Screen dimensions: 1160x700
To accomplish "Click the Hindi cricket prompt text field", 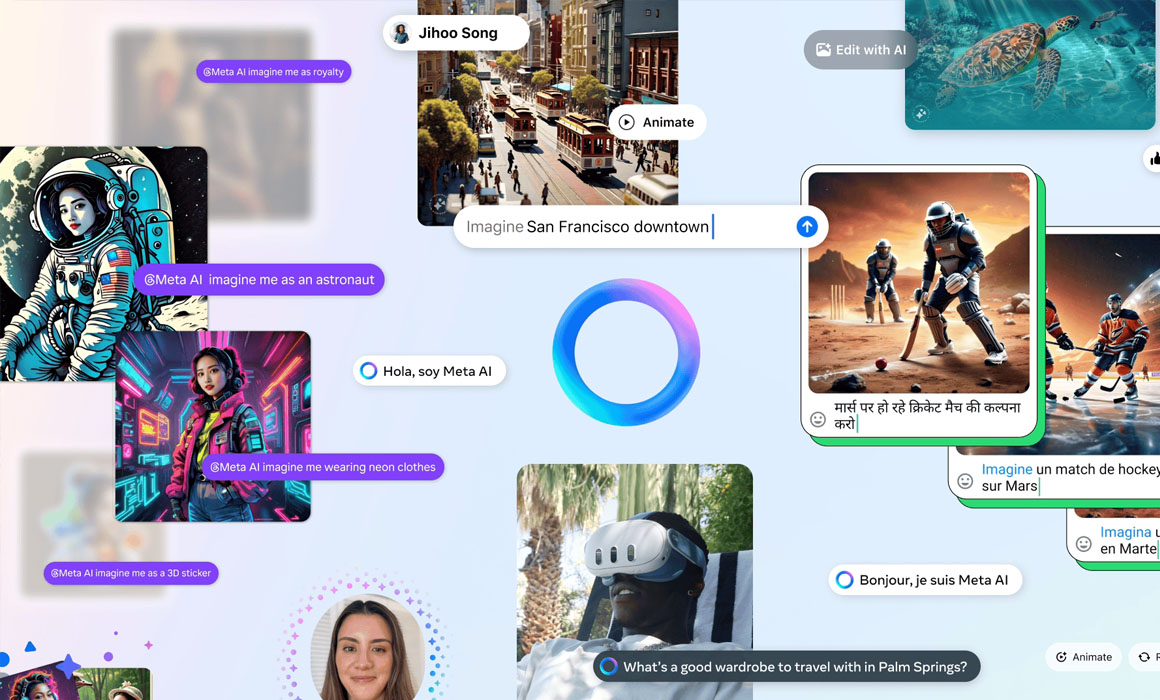I will pos(928,415).
